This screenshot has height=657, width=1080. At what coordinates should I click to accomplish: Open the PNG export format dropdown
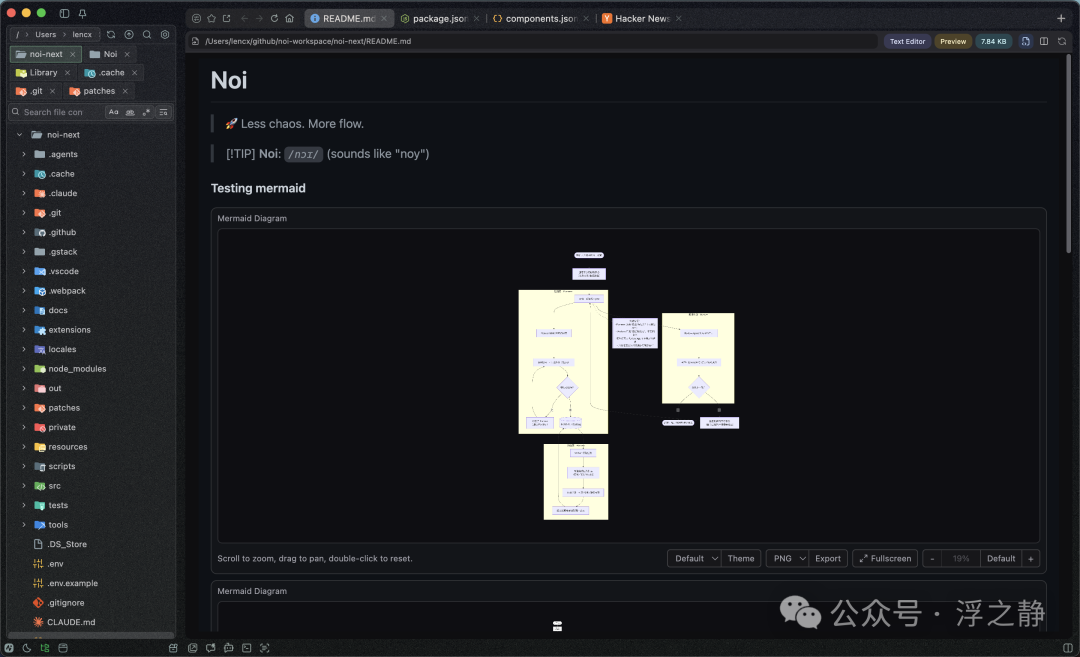(787, 559)
